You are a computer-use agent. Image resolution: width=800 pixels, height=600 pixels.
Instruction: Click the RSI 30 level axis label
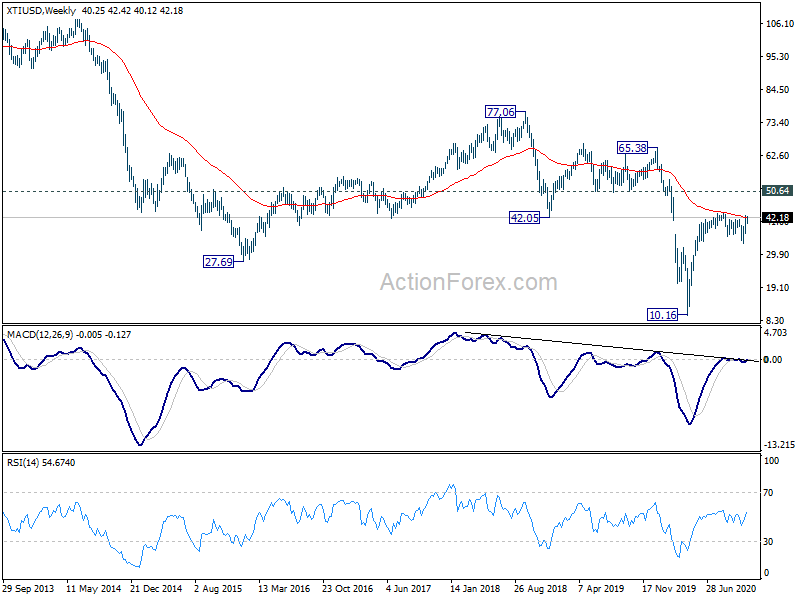[768, 542]
